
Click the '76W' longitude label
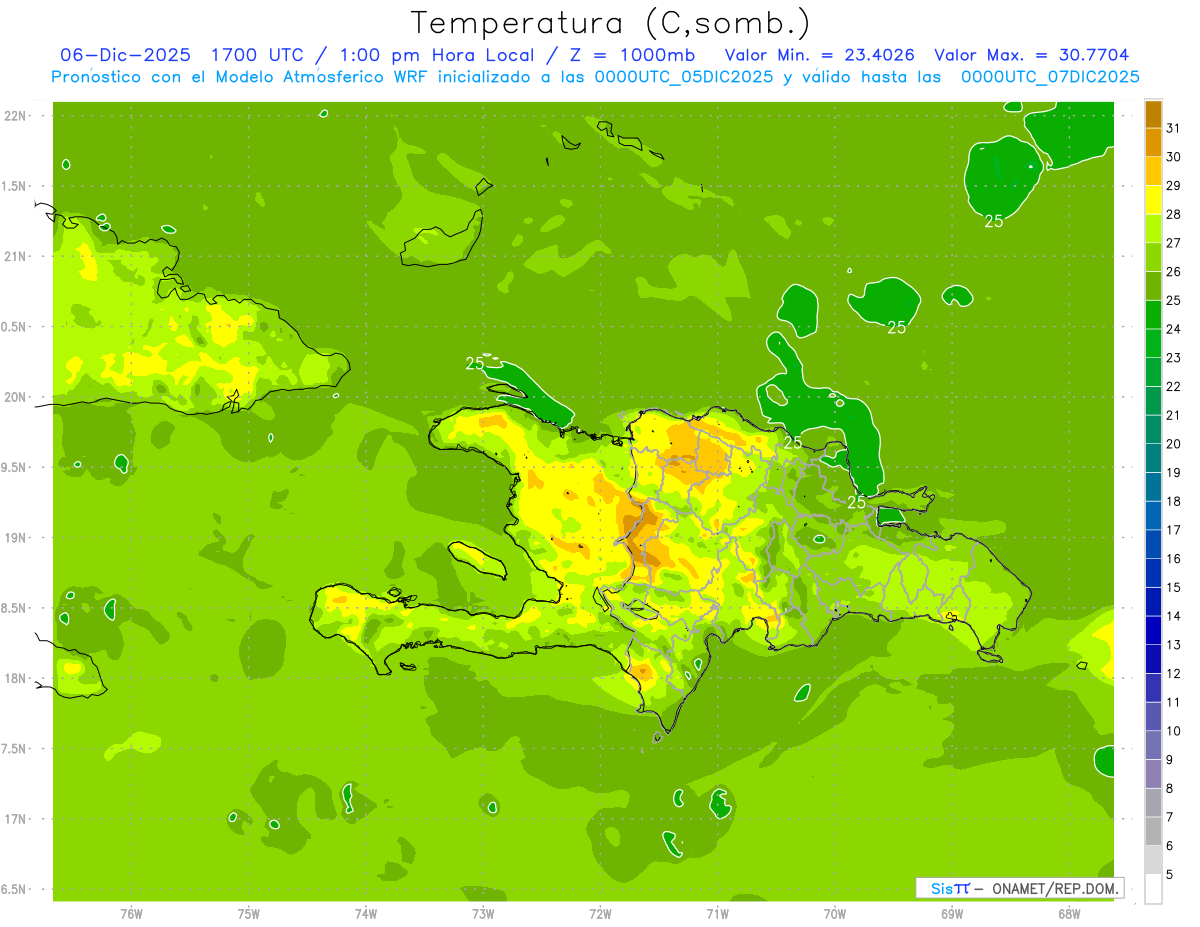[131, 913]
